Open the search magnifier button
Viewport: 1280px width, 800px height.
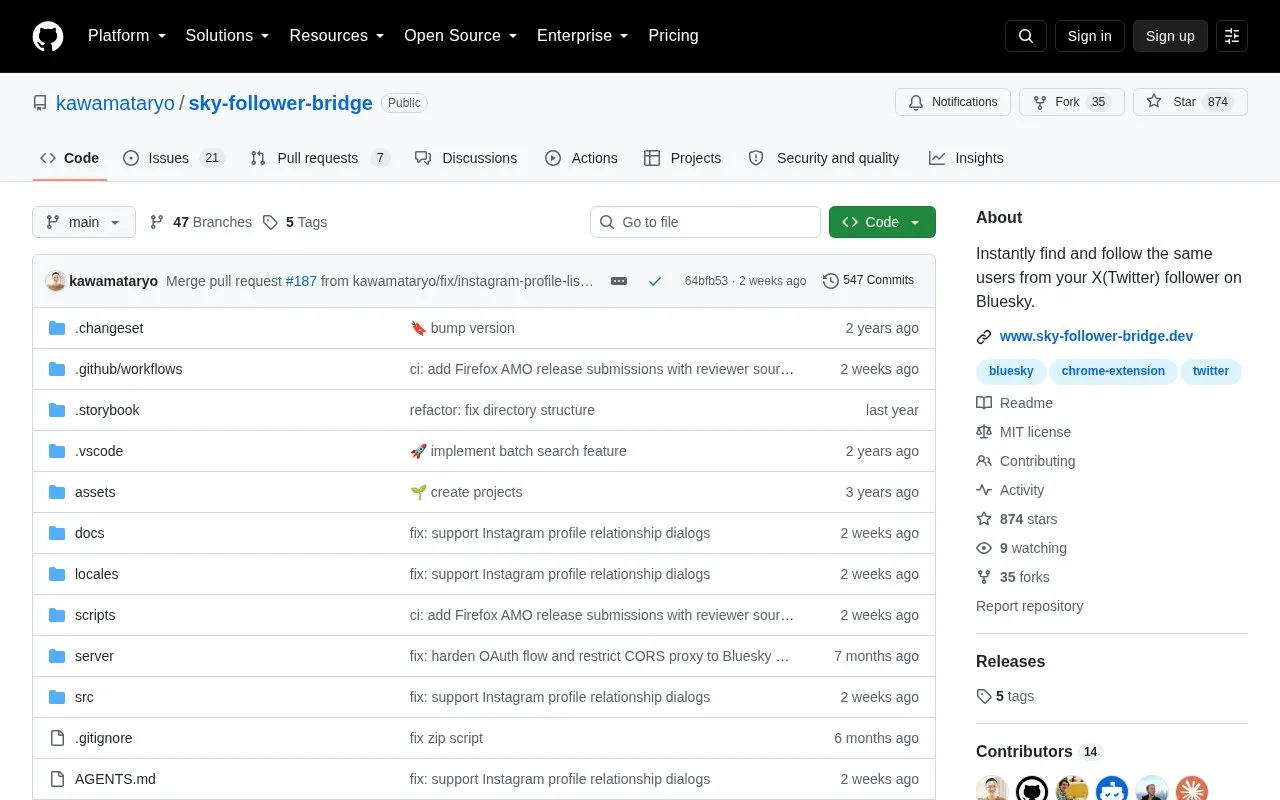tap(1026, 36)
